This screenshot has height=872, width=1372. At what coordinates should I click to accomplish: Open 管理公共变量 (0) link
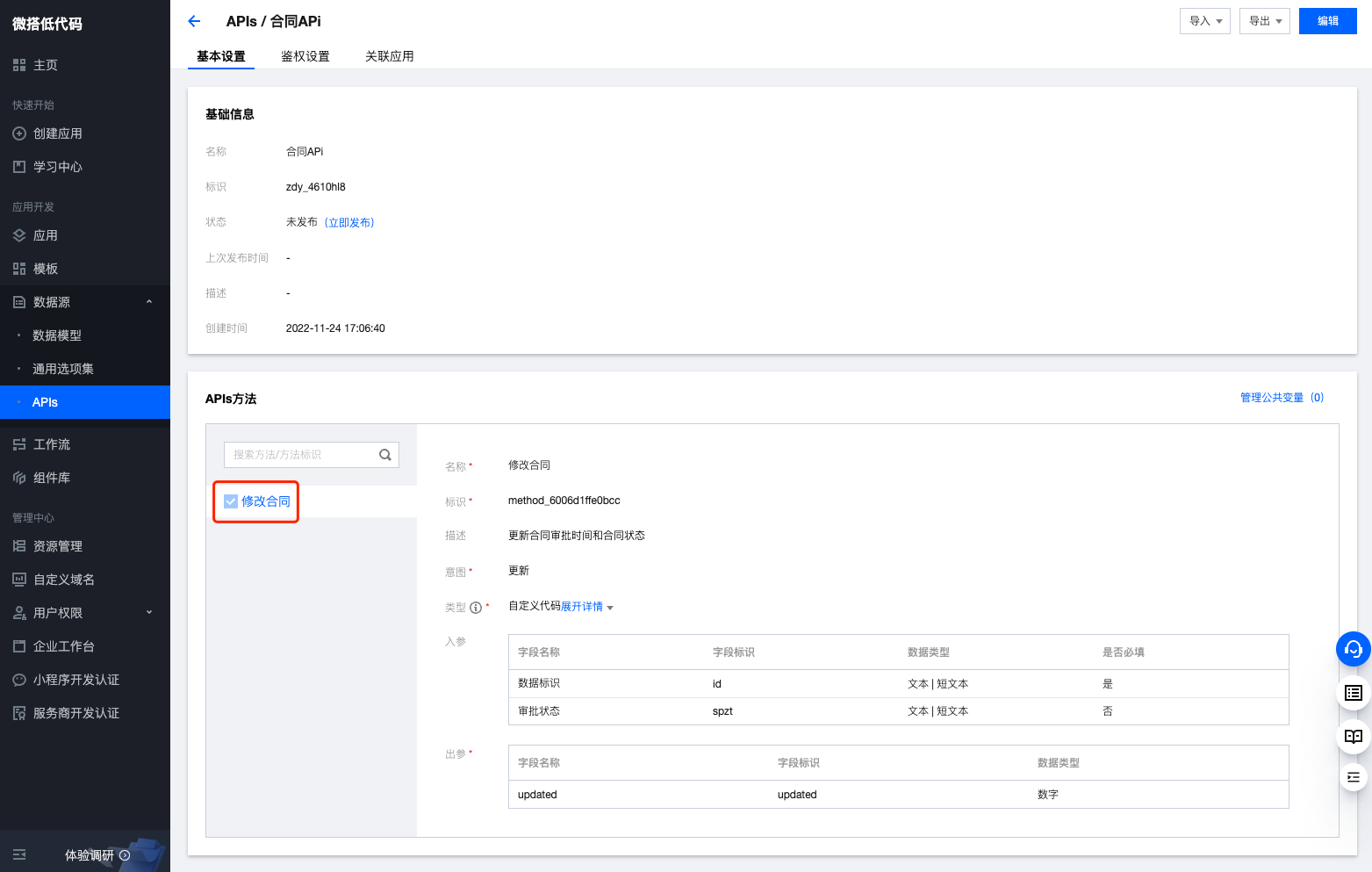tap(1282, 398)
